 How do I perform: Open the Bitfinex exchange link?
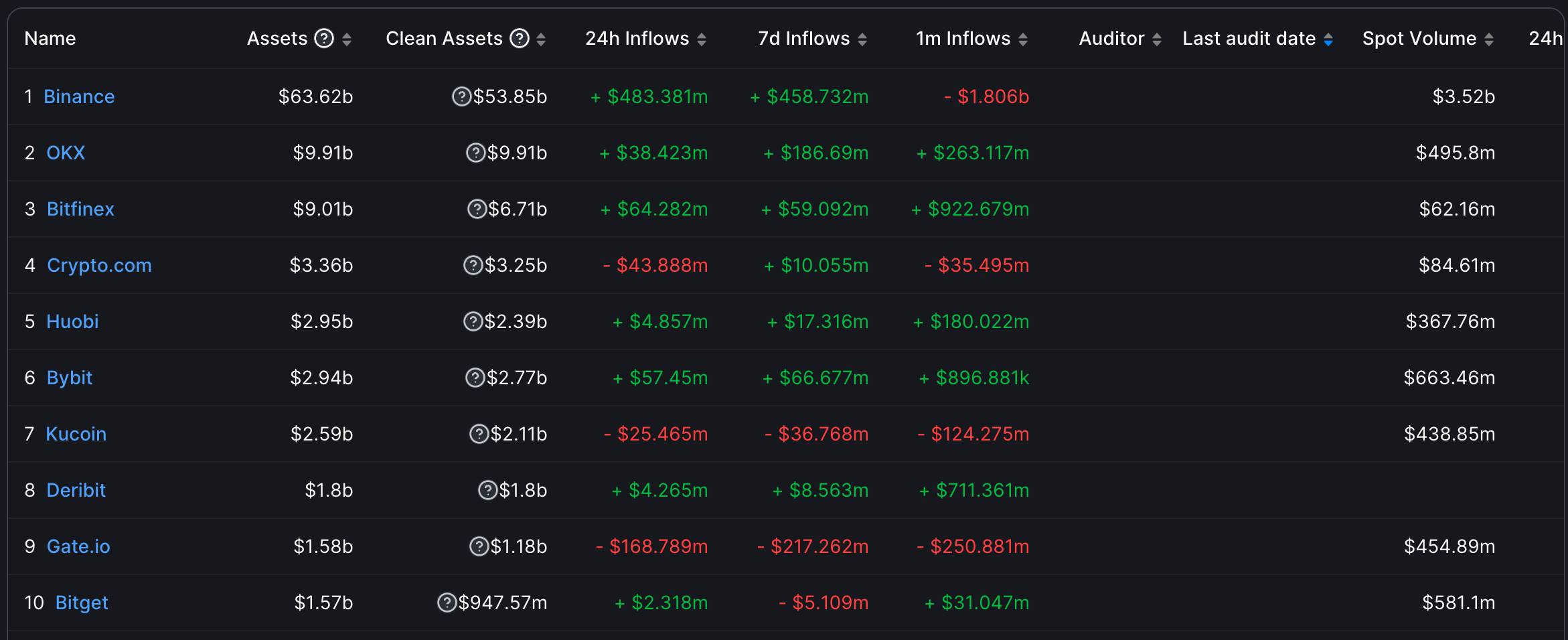[x=80, y=209]
